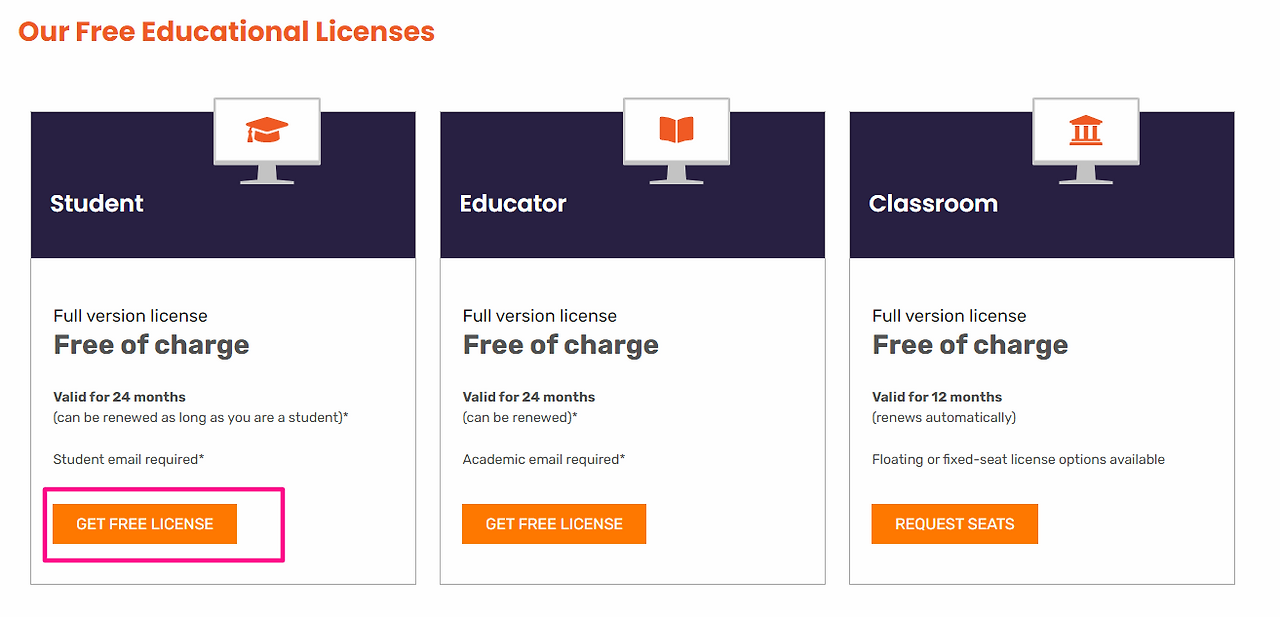Click the Classroom card title
Viewport: 1280px width, 617px height.
[933, 204]
